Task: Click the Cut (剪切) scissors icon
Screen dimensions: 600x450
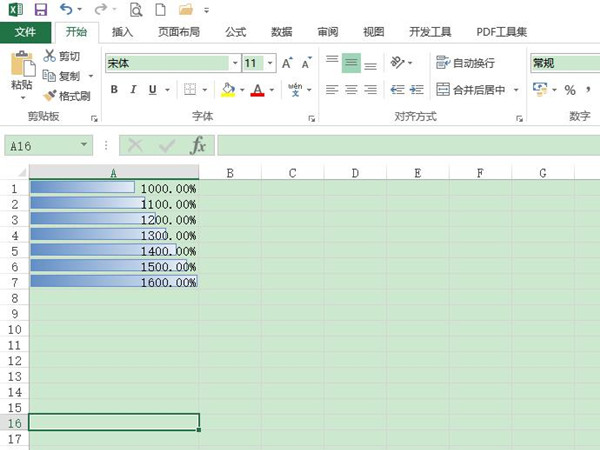Action: pos(61,56)
